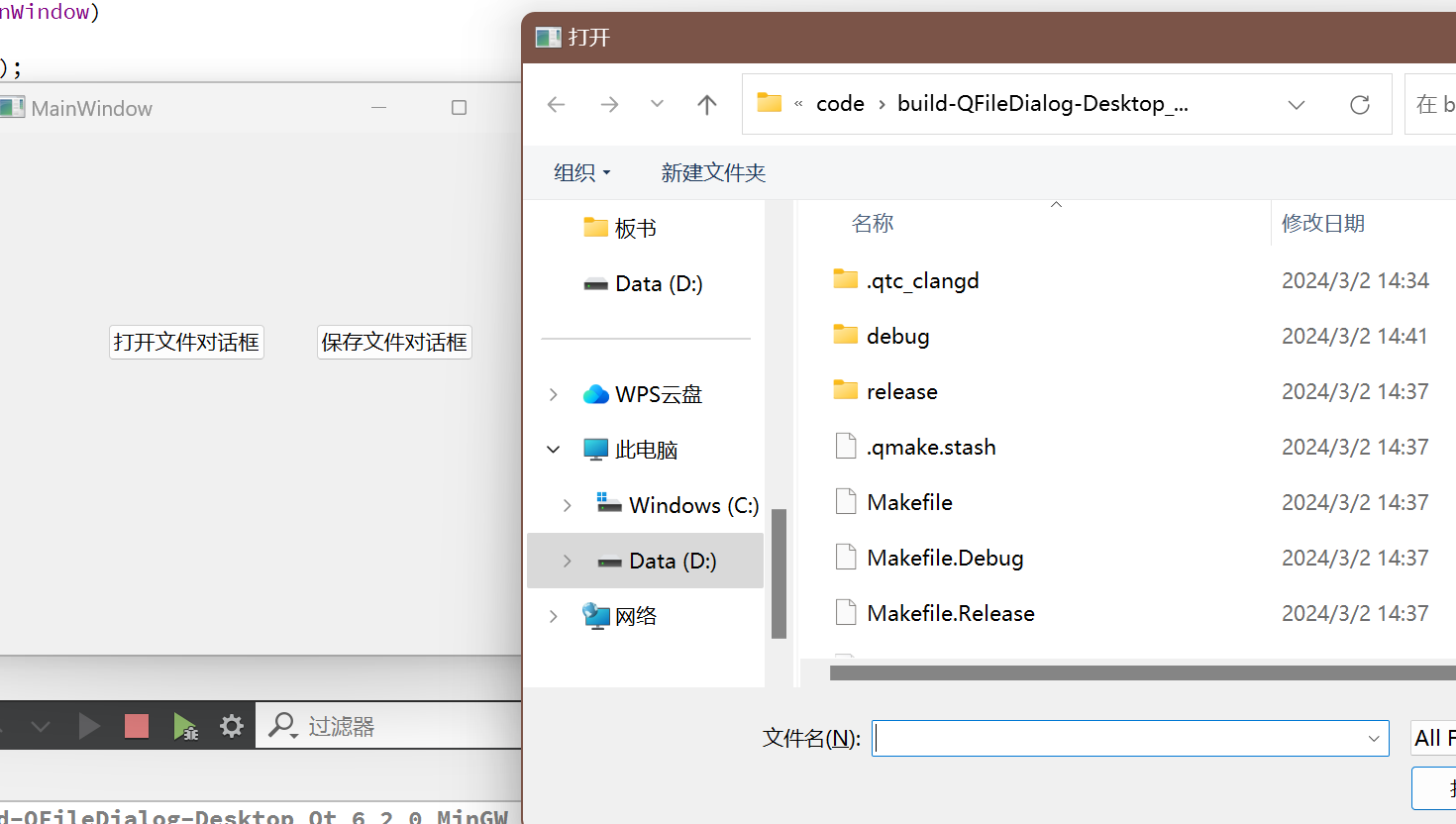Stop the running program with red square
The image size is (1456, 824).
pyautogui.click(x=137, y=726)
